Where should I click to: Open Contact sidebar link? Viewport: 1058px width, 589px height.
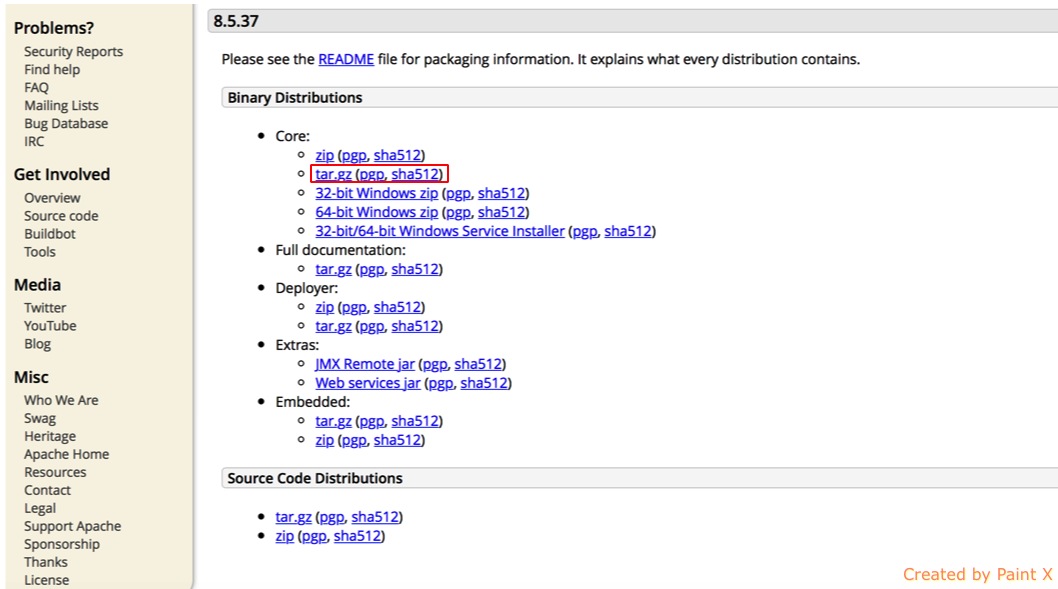coord(47,490)
